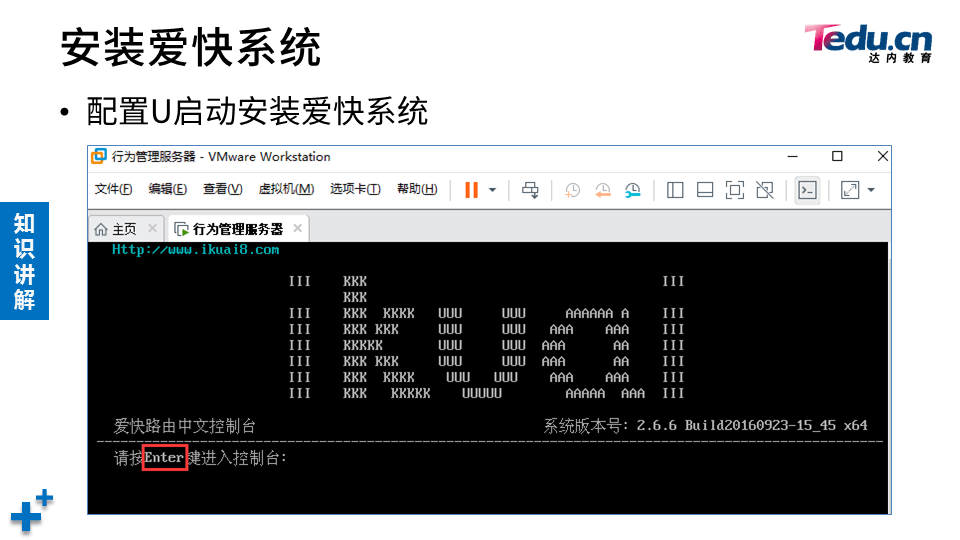Close the 主页 tab

(152, 228)
